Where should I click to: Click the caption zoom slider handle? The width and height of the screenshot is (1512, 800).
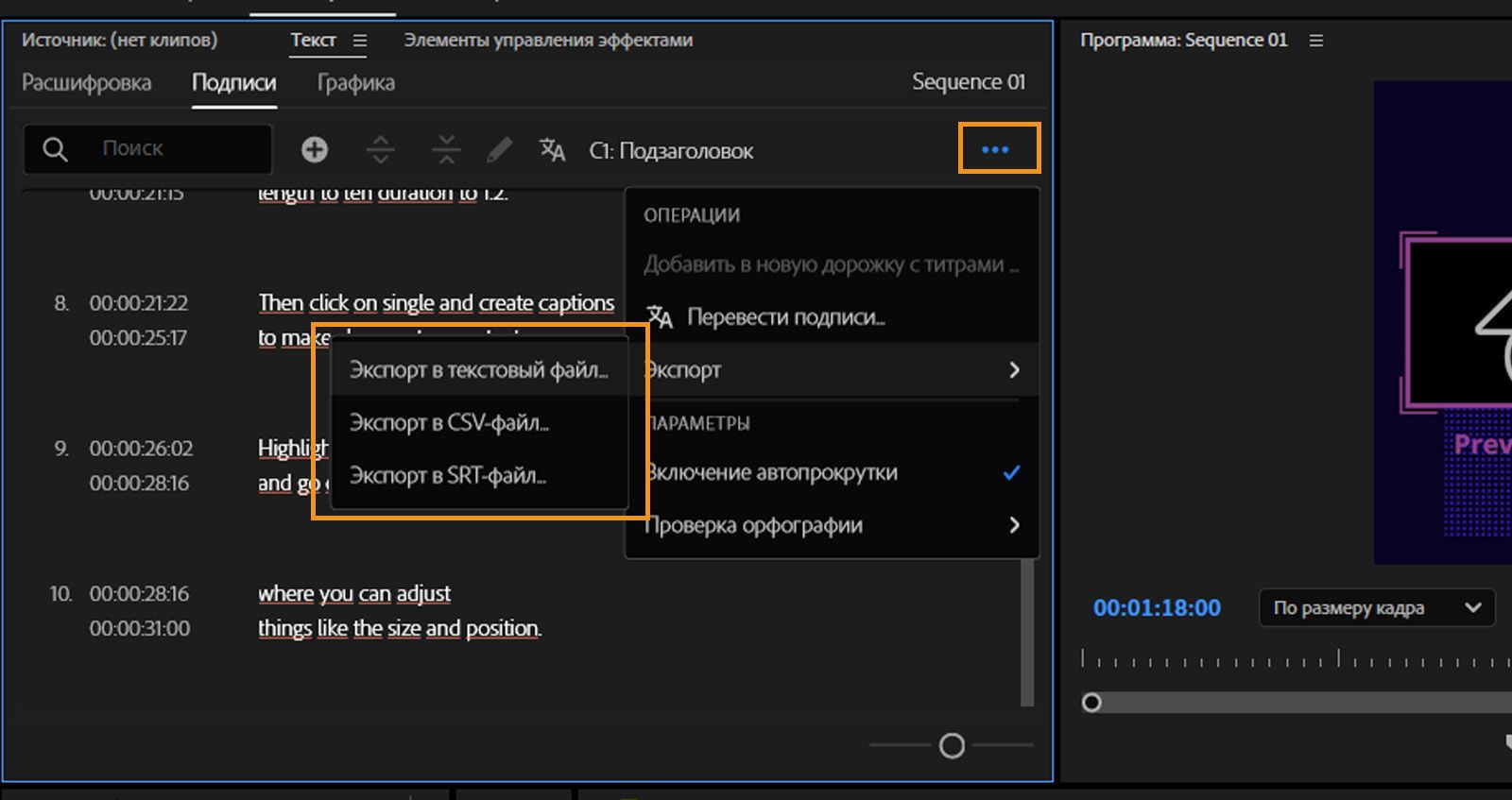pos(952,746)
